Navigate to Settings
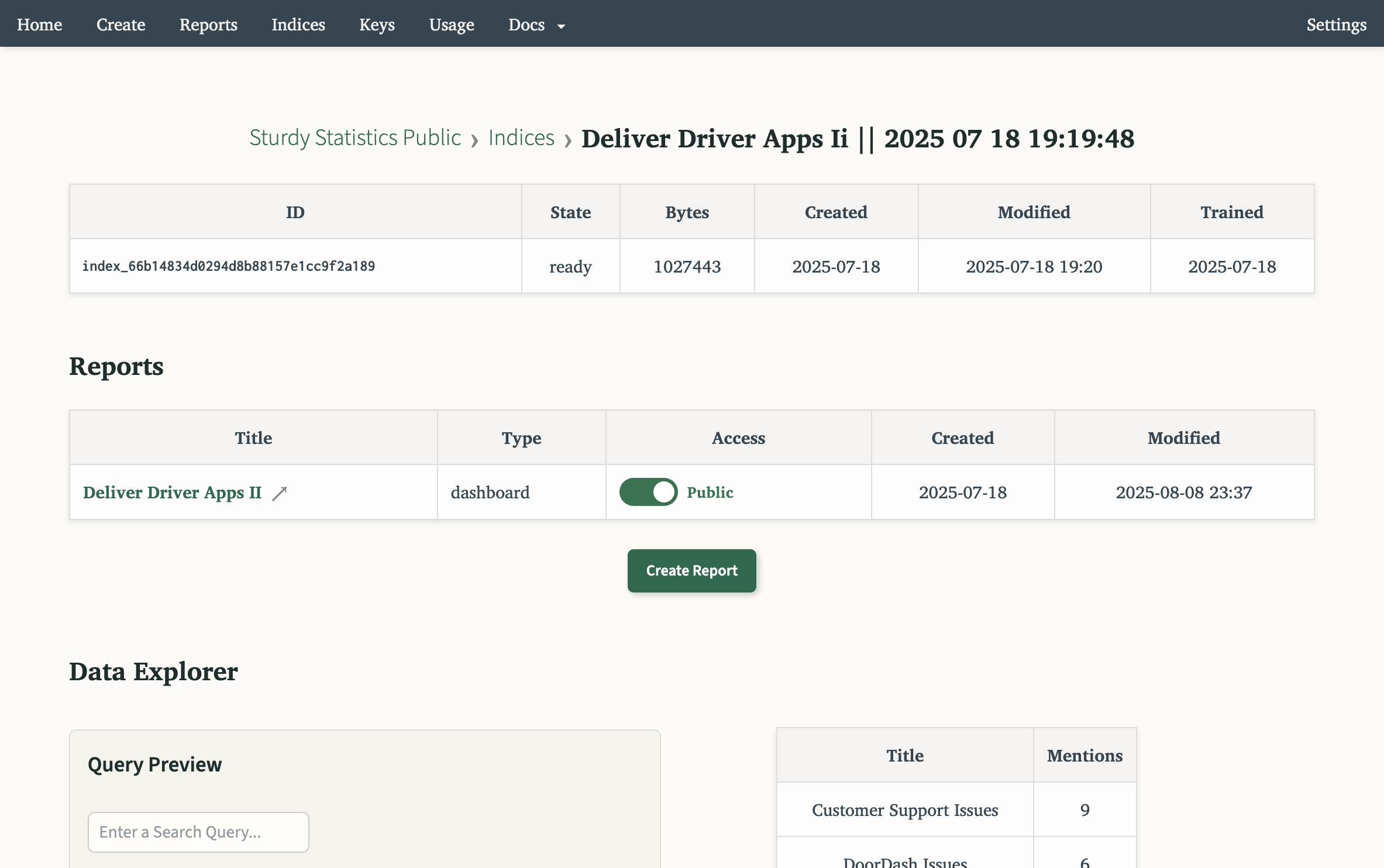Viewport: 1384px width, 868px height. (x=1336, y=25)
